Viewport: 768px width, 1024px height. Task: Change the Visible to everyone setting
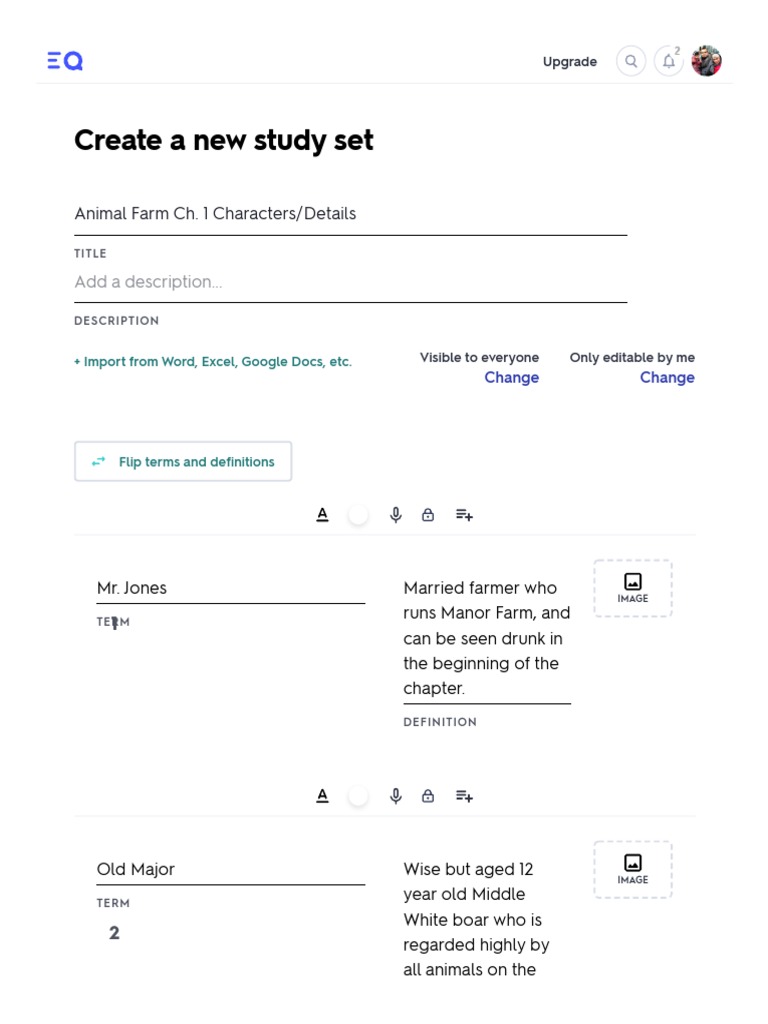click(x=511, y=378)
